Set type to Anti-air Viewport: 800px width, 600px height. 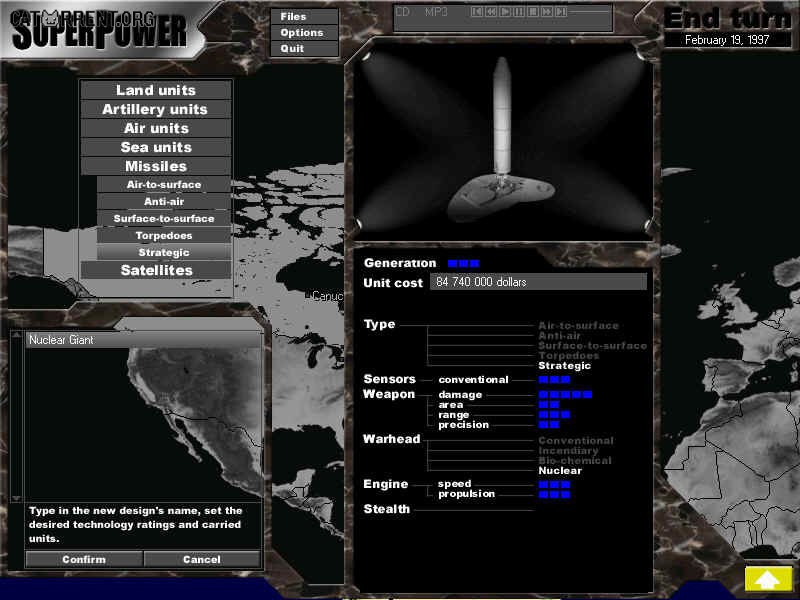tap(560, 336)
